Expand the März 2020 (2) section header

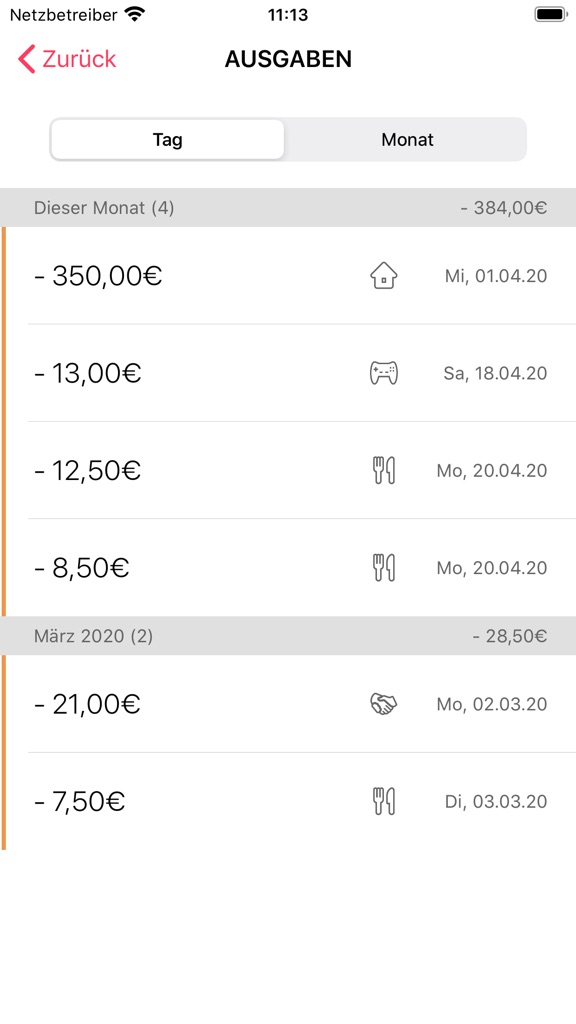point(94,635)
